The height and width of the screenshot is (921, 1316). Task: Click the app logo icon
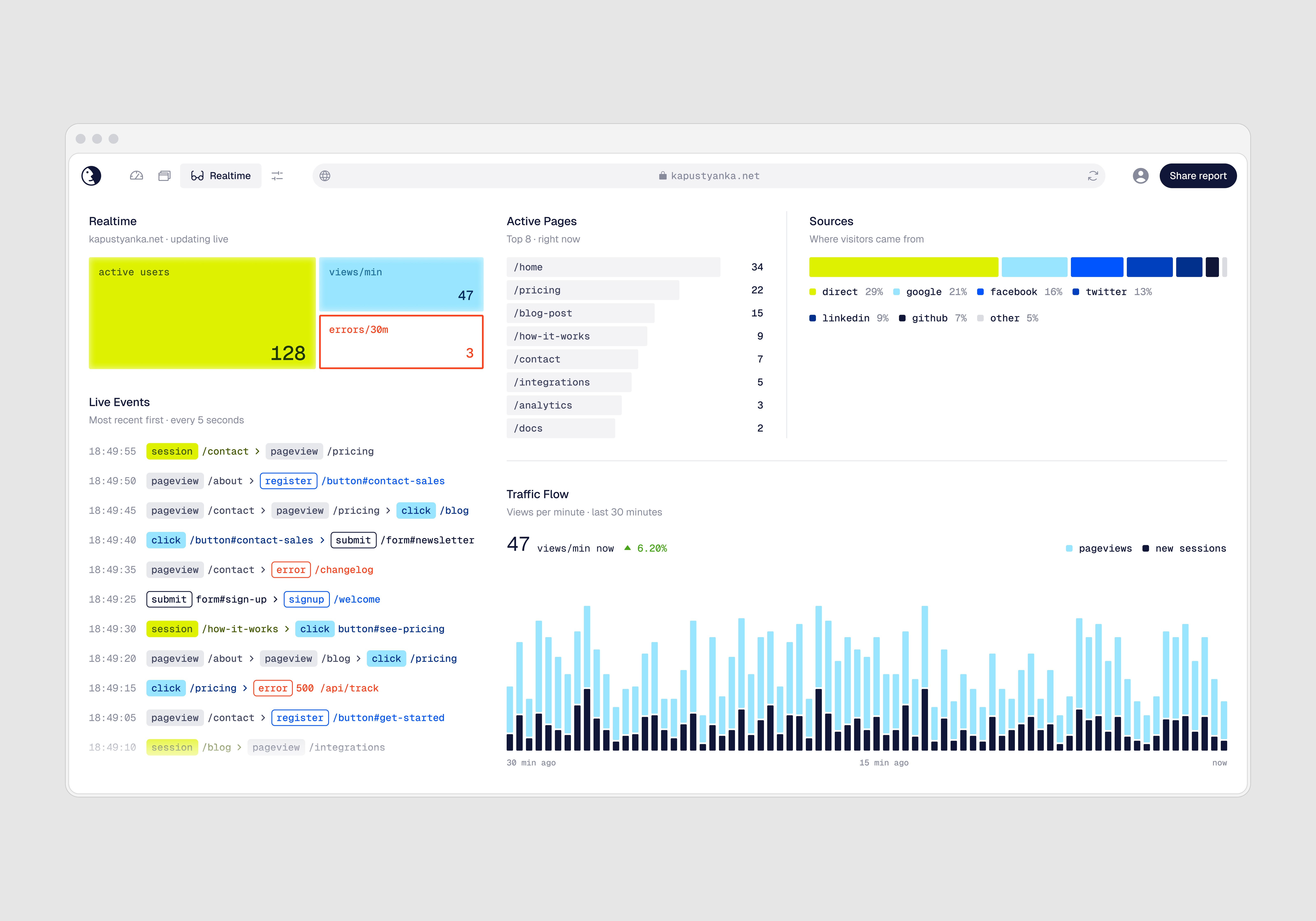point(91,176)
